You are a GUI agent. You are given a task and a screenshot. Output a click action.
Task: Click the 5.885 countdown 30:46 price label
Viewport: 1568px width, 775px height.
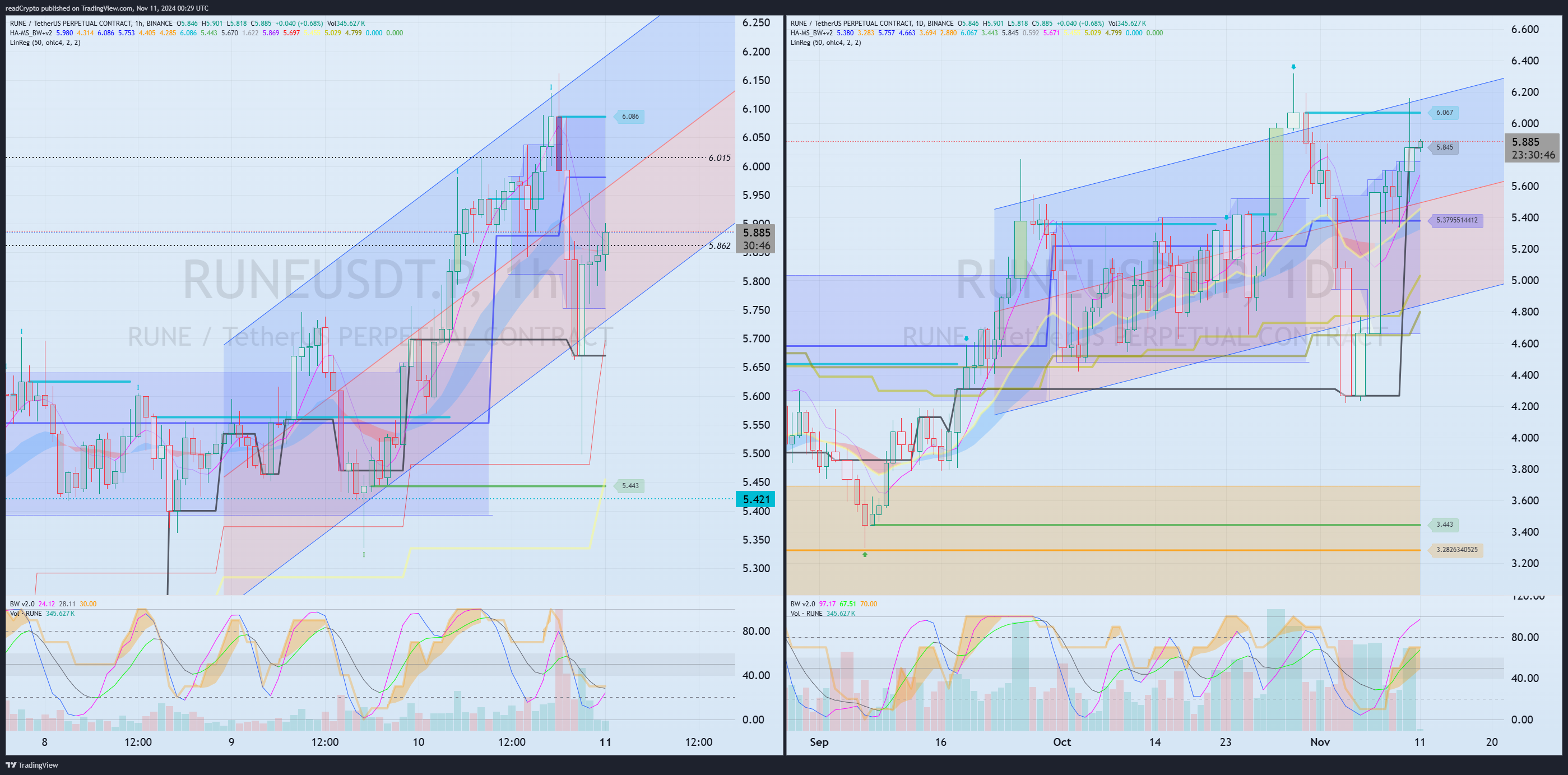tap(755, 239)
